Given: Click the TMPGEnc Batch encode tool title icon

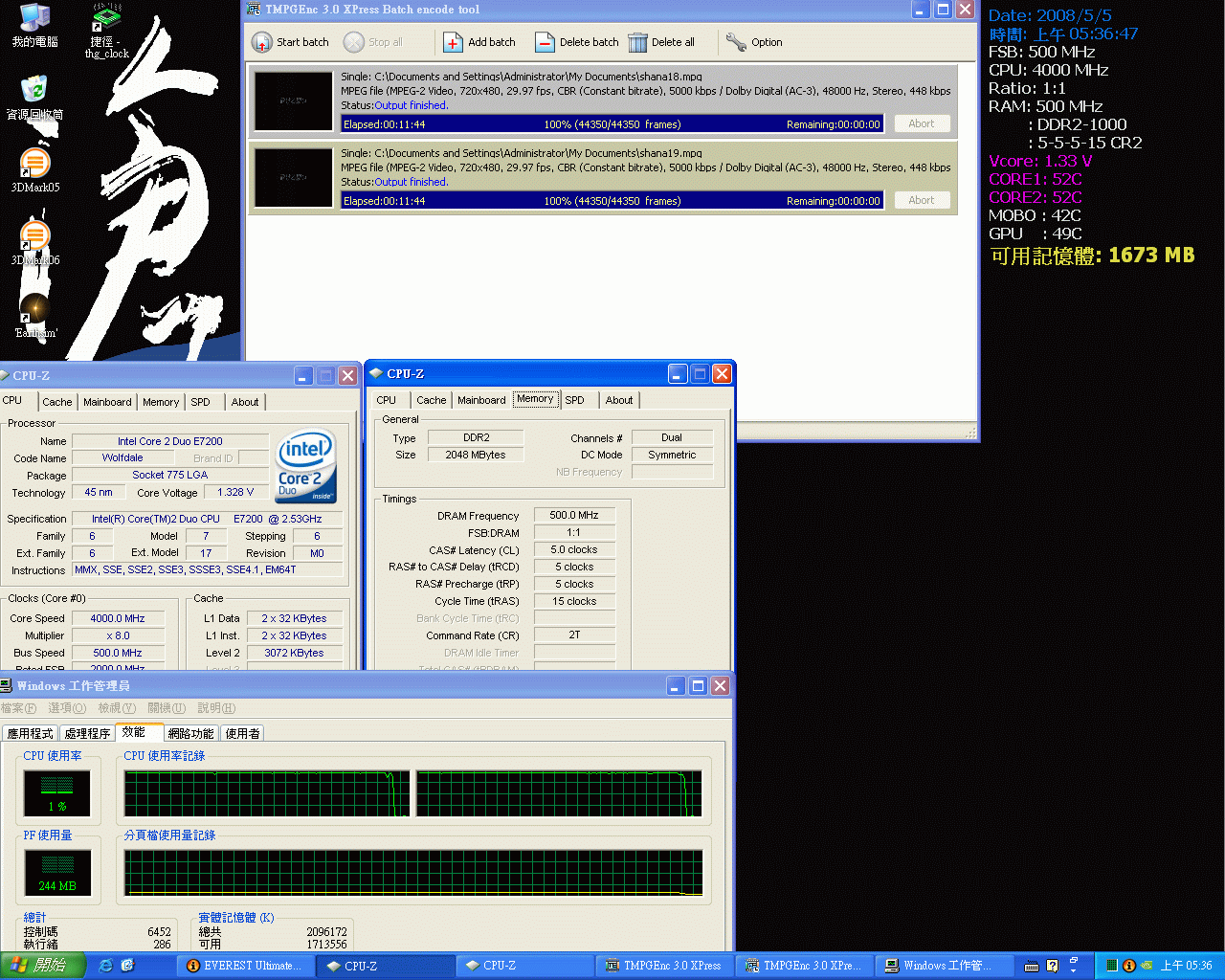Looking at the screenshot, I should 254,10.
